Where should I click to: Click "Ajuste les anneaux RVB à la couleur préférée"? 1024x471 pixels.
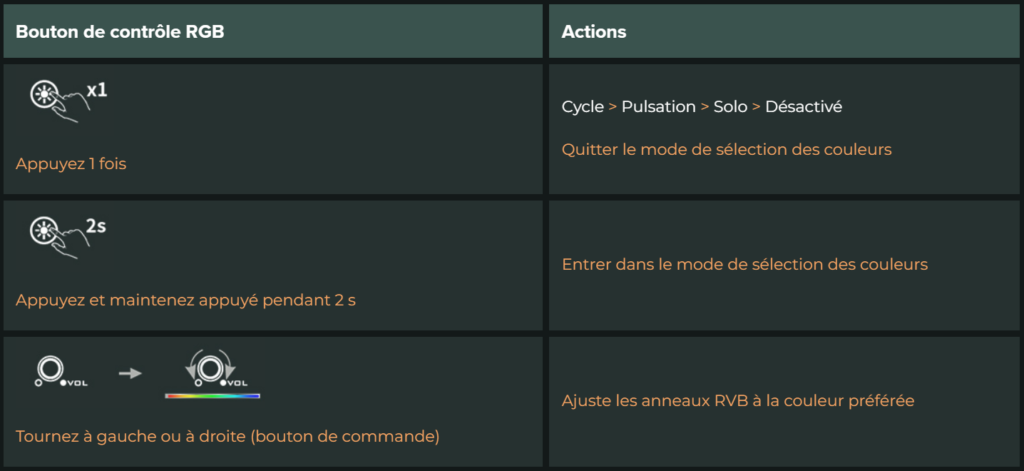pos(738,400)
